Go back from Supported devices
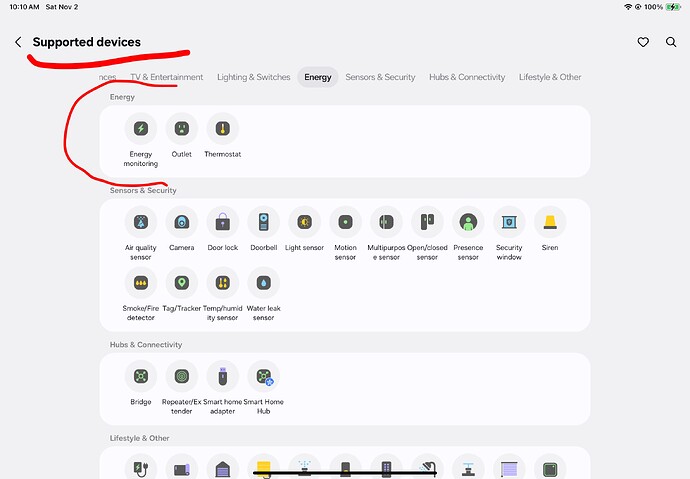Image resolution: width=690 pixels, height=479 pixels. pos(18,42)
